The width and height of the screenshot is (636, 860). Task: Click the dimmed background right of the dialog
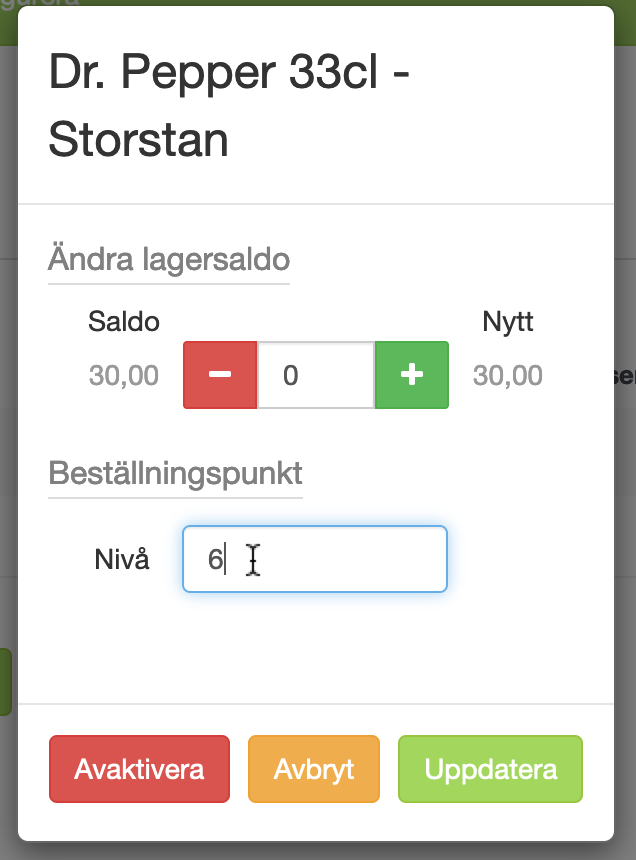[x=625, y=500]
